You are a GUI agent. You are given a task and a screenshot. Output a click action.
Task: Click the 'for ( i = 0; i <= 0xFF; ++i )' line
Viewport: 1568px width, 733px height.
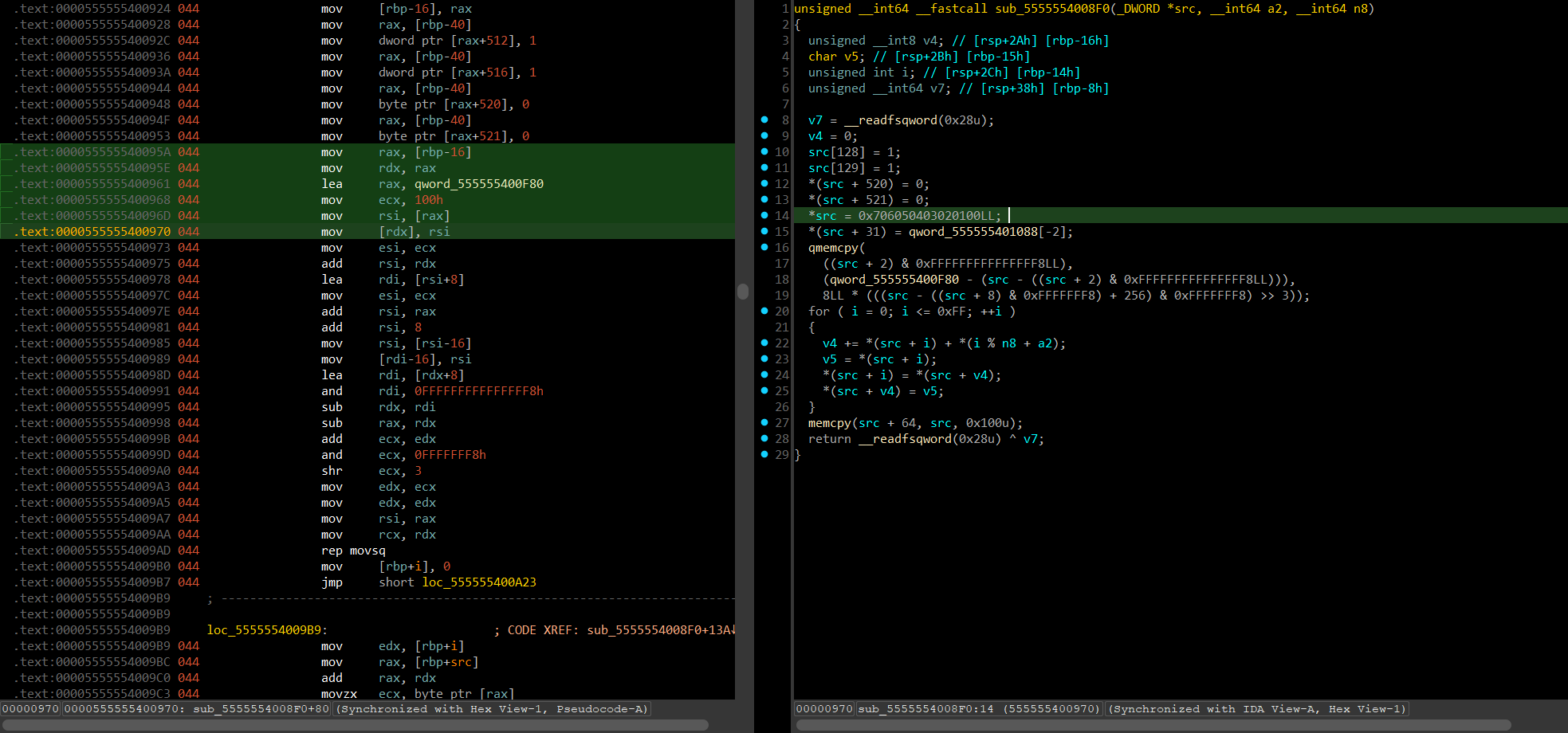pyautogui.click(x=912, y=312)
